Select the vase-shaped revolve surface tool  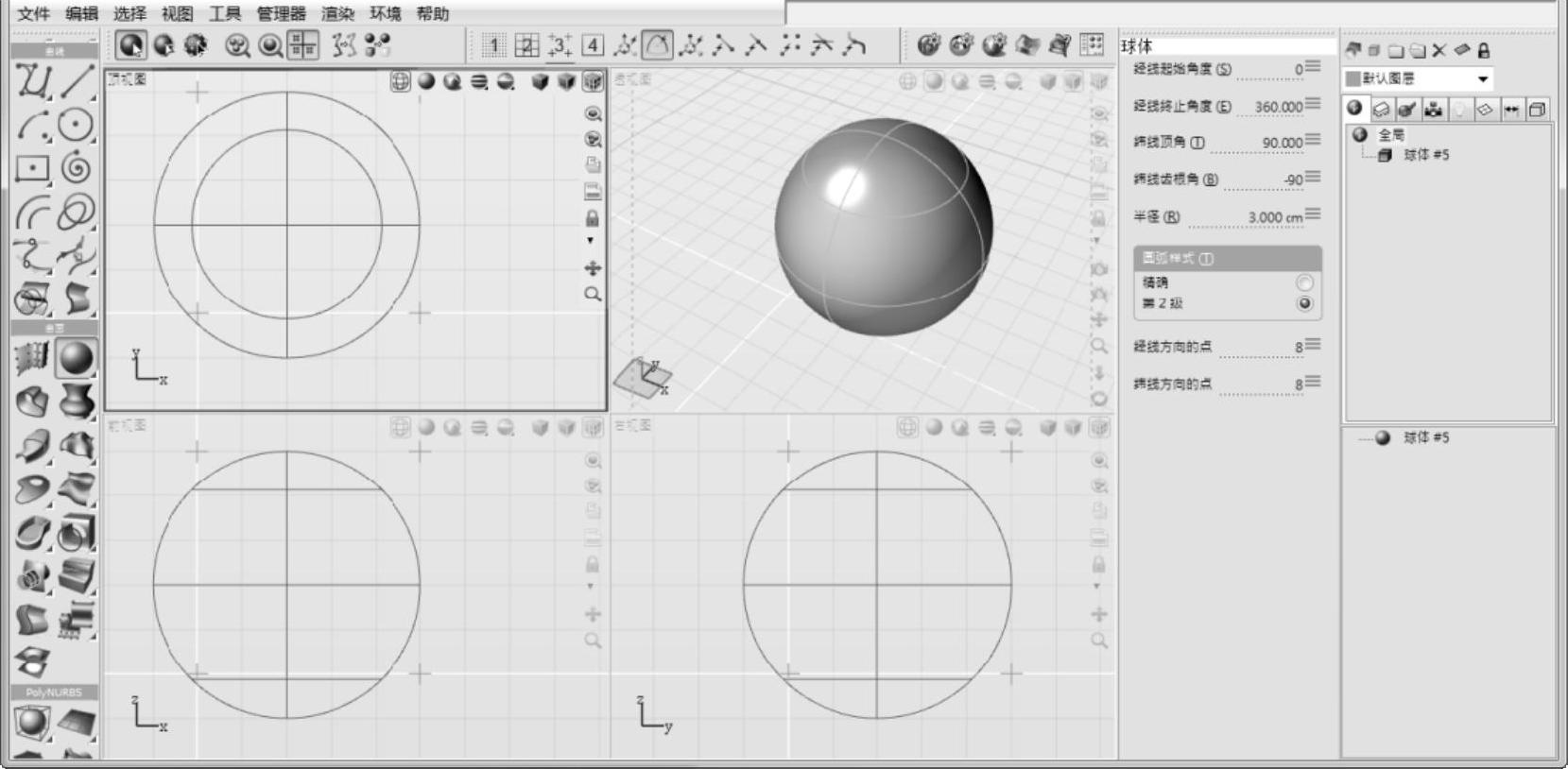pyautogui.click(x=77, y=402)
